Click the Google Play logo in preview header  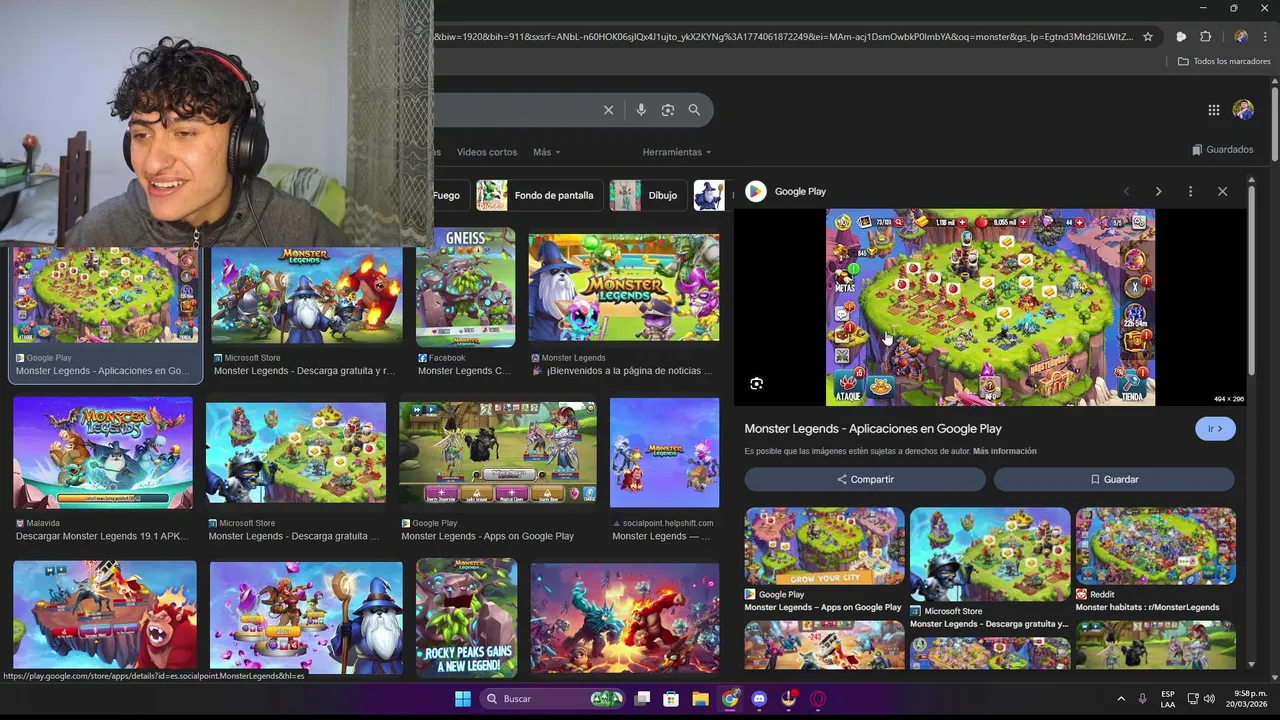tap(756, 191)
